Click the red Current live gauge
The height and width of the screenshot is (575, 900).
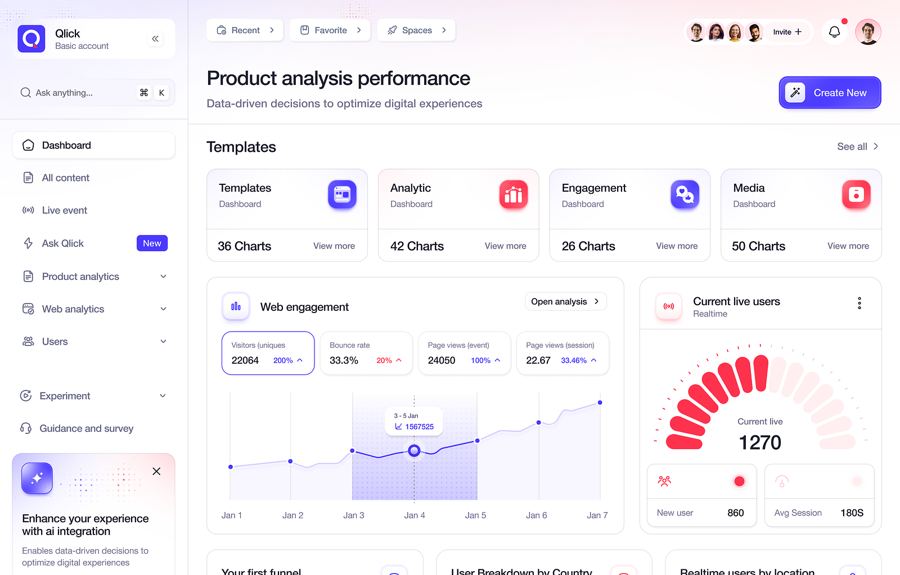[760, 397]
